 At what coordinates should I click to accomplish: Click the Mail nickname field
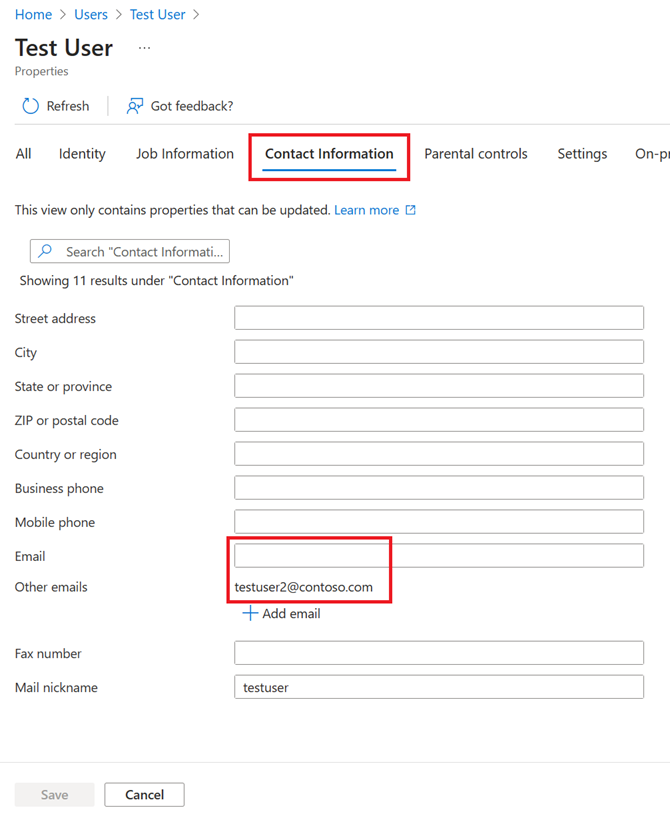(x=439, y=687)
